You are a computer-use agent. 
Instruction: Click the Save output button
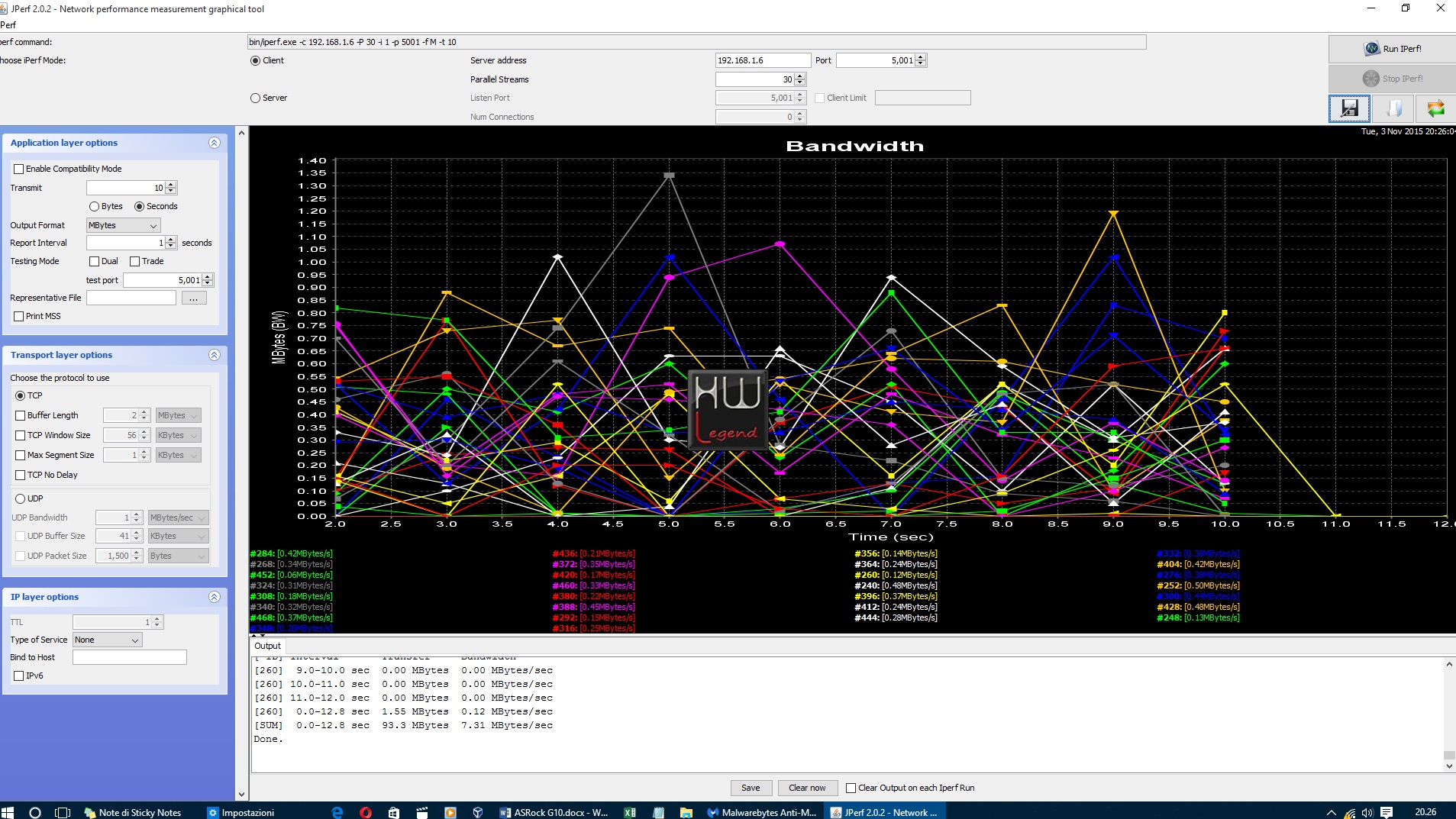click(x=751, y=788)
